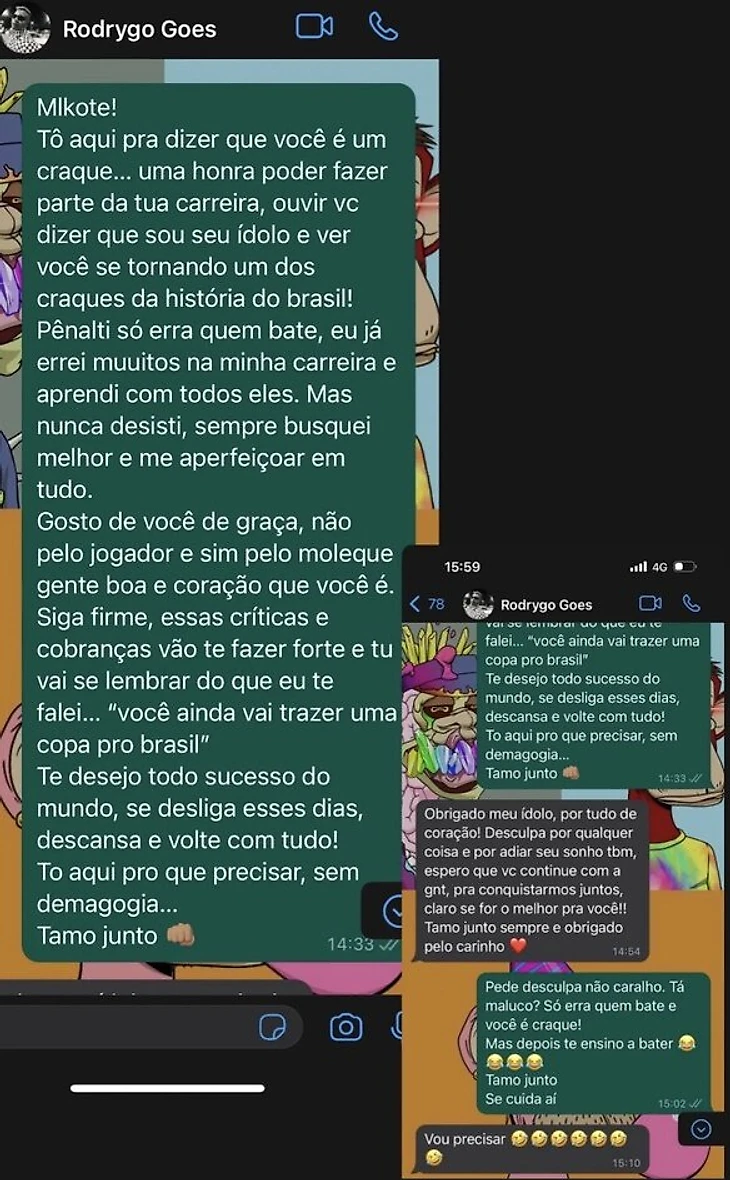Open the camera from message bar

345,1026
